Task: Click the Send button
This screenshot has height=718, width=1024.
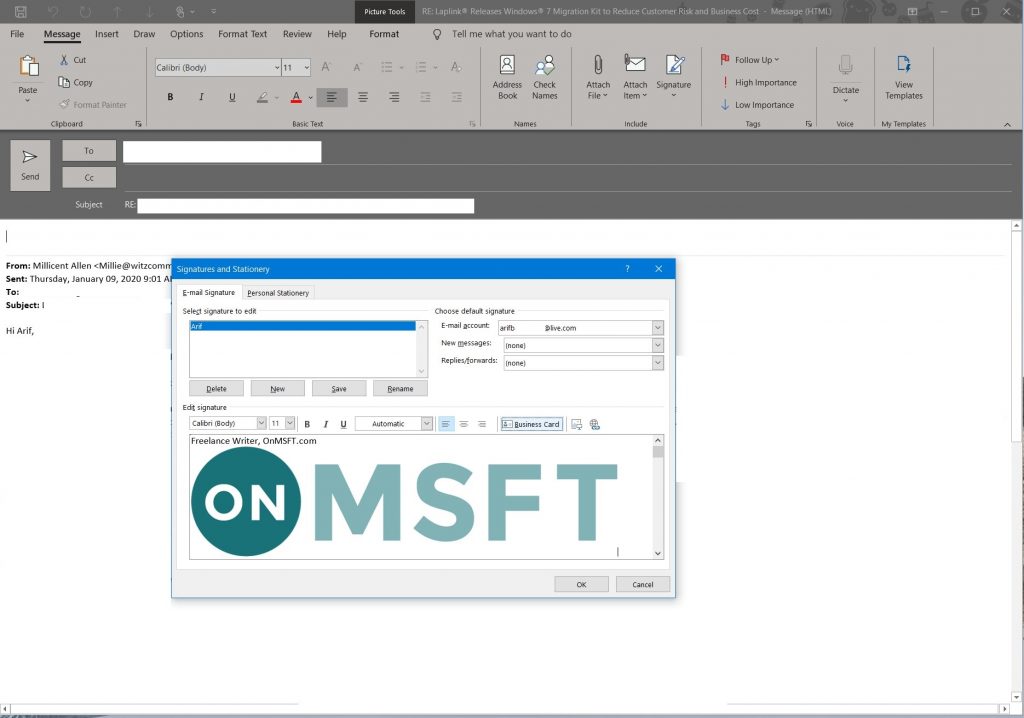Action: click(30, 165)
